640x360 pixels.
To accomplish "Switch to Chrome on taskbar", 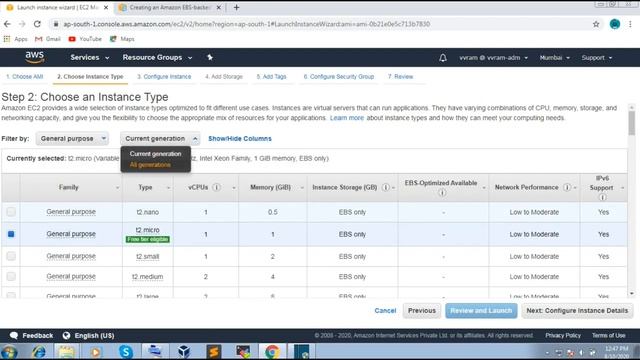I will tap(272, 352).
